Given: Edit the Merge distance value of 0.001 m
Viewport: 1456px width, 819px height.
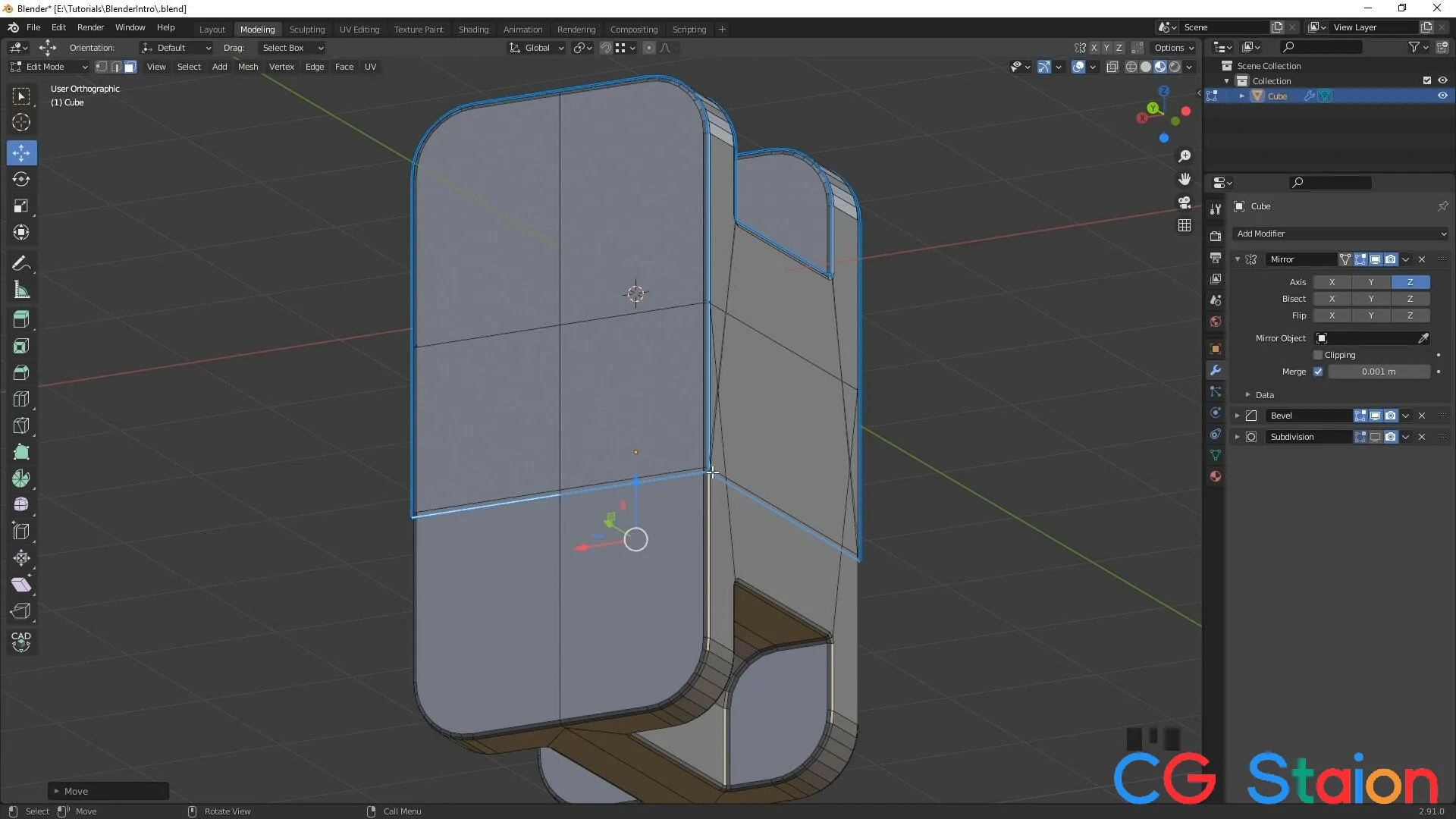Looking at the screenshot, I should coord(1379,372).
